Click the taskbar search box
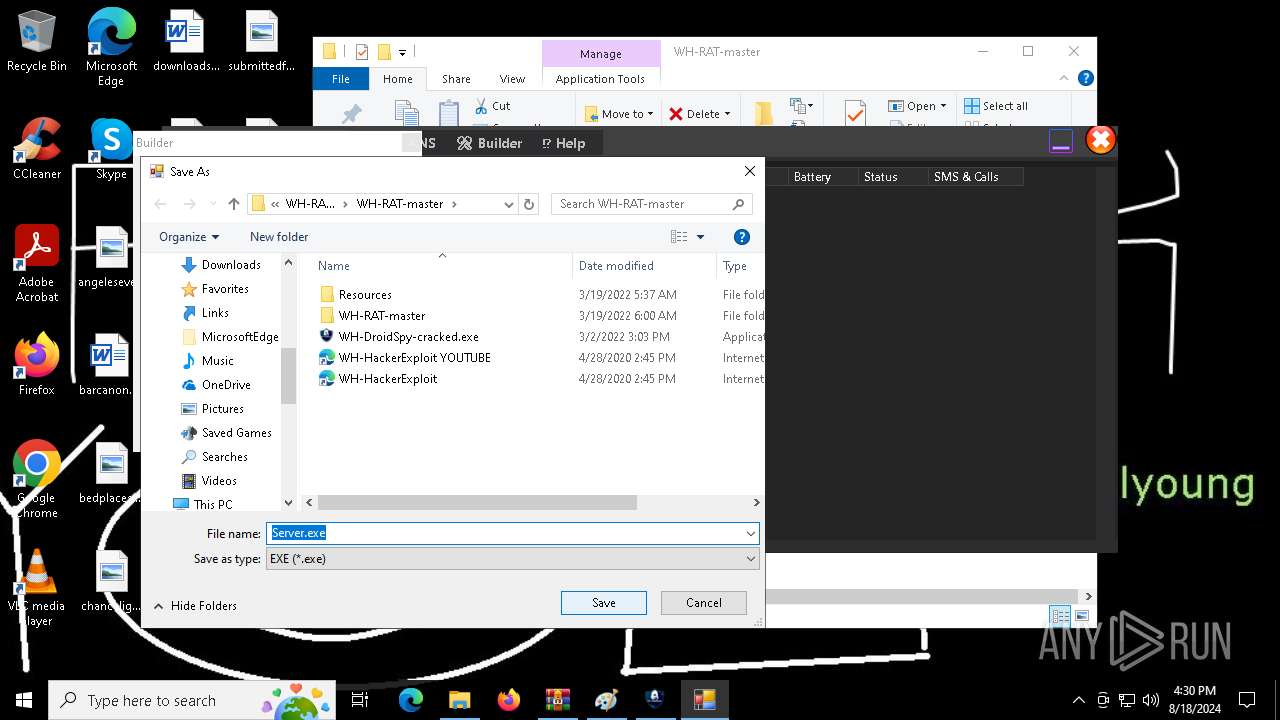Screen dimensions: 1280x720 click(x=191, y=700)
